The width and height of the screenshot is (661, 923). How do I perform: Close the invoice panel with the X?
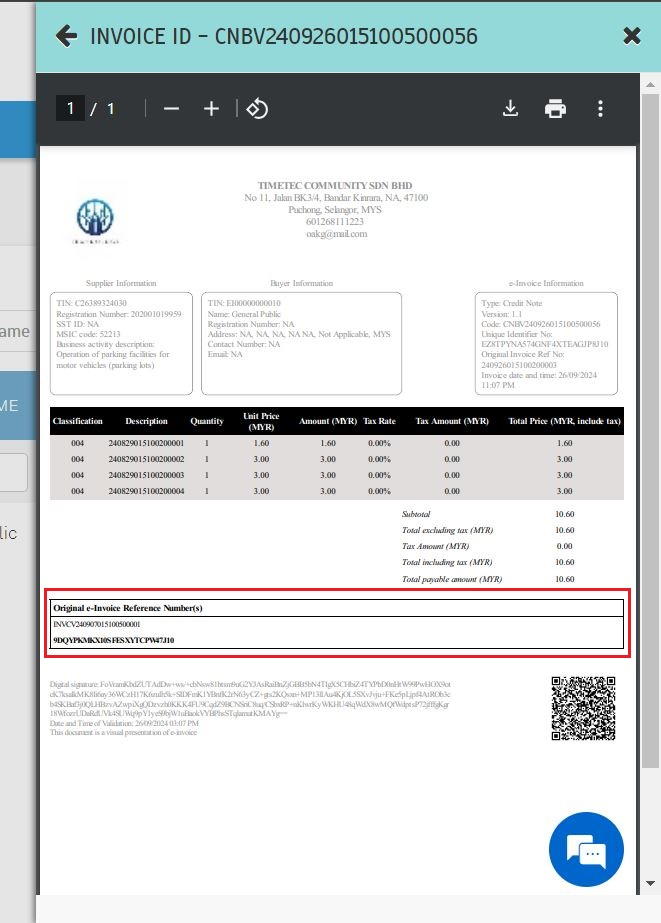coord(631,37)
